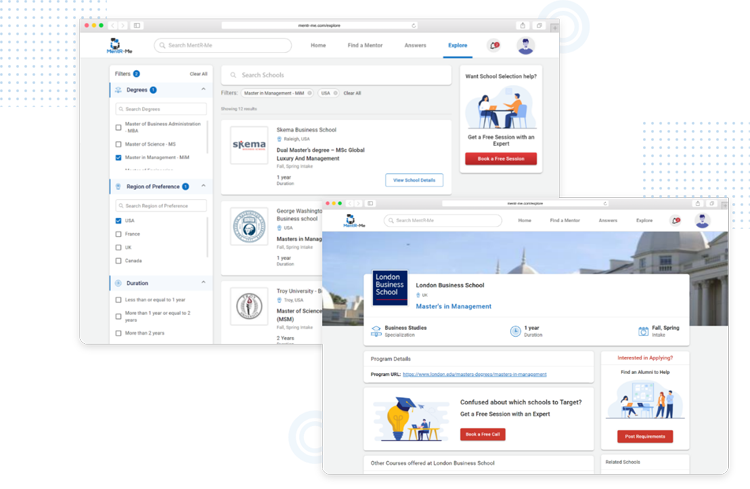Screen dimensions: 750x489
Task: Uncheck the USA region checkbox
Action: coord(118,221)
